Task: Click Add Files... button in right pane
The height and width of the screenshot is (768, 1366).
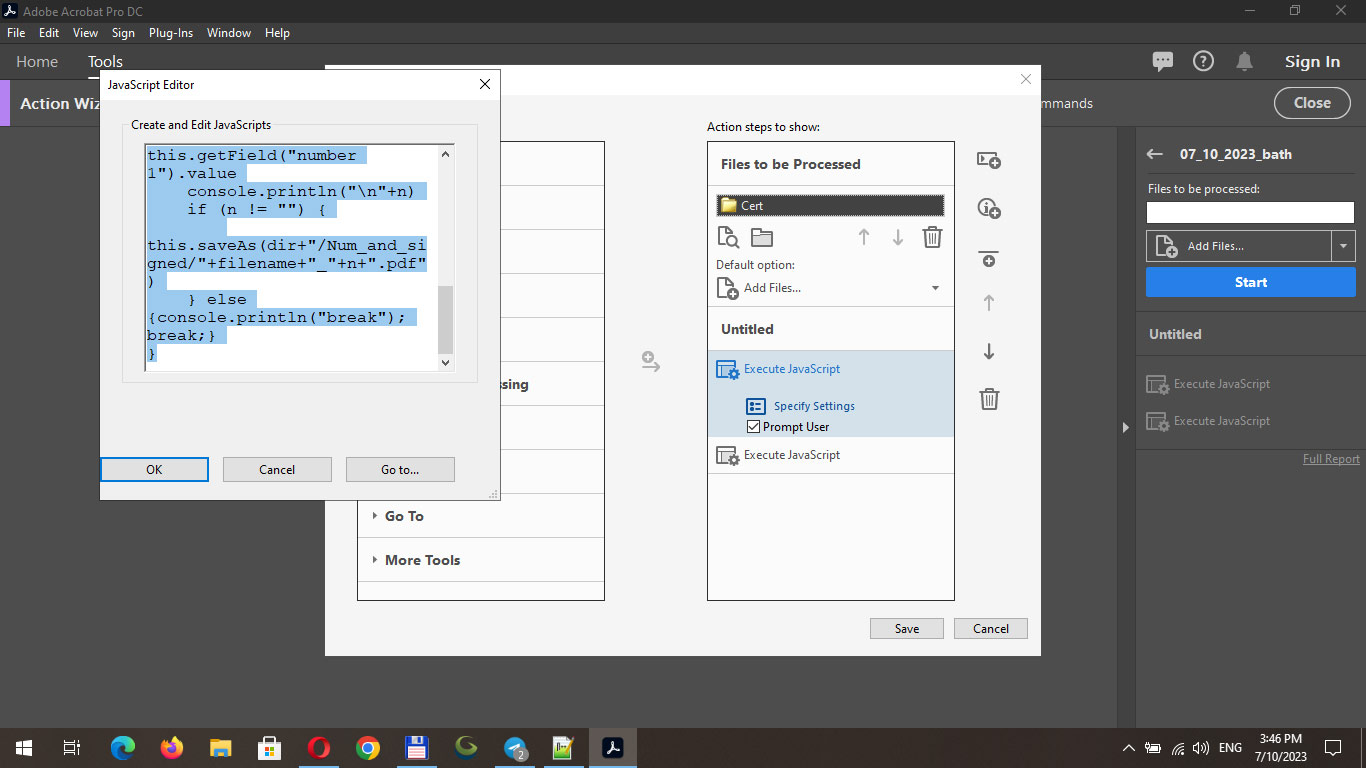Action: (x=1239, y=246)
